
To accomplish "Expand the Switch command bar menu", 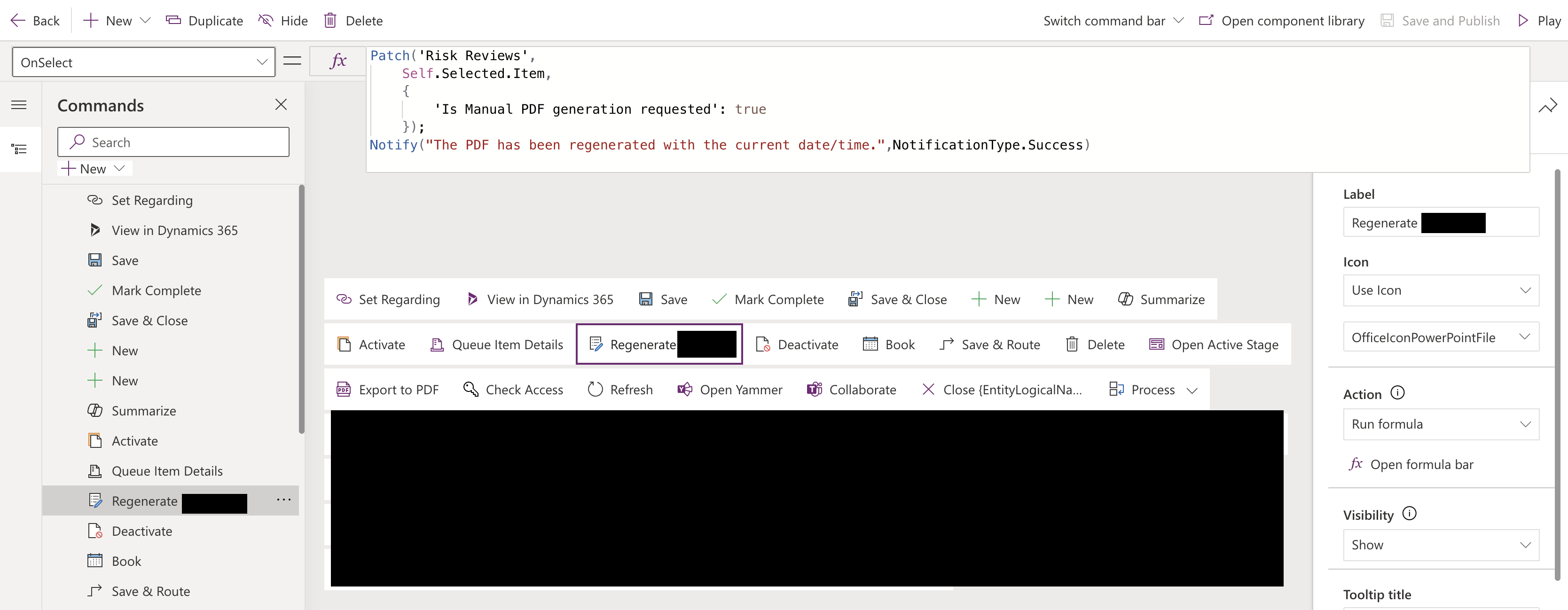I will (x=1113, y=21).
